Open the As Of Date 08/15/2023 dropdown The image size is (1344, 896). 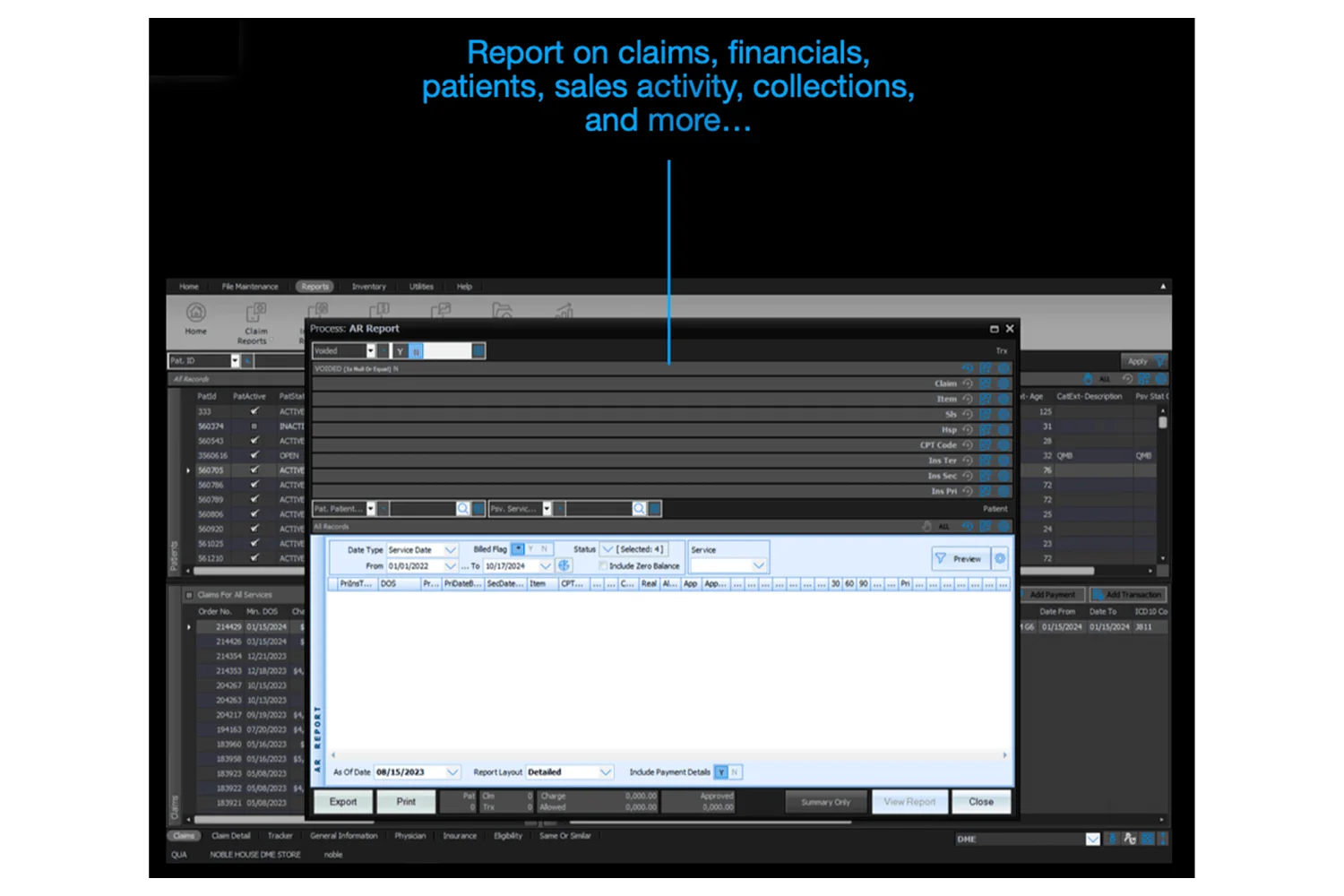(452, 772)
